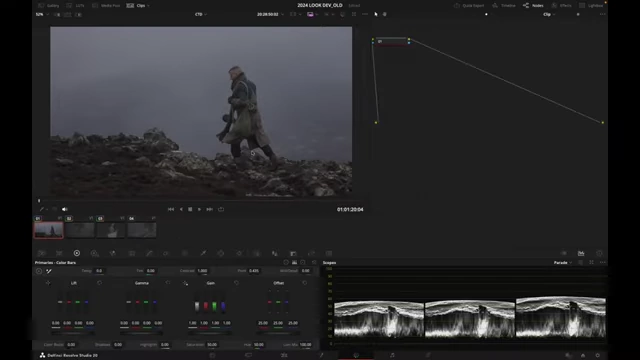The height and width of the screenshot is (360, 640).
Task: Show the Scopes panel icon
Action: coord(581,253)
